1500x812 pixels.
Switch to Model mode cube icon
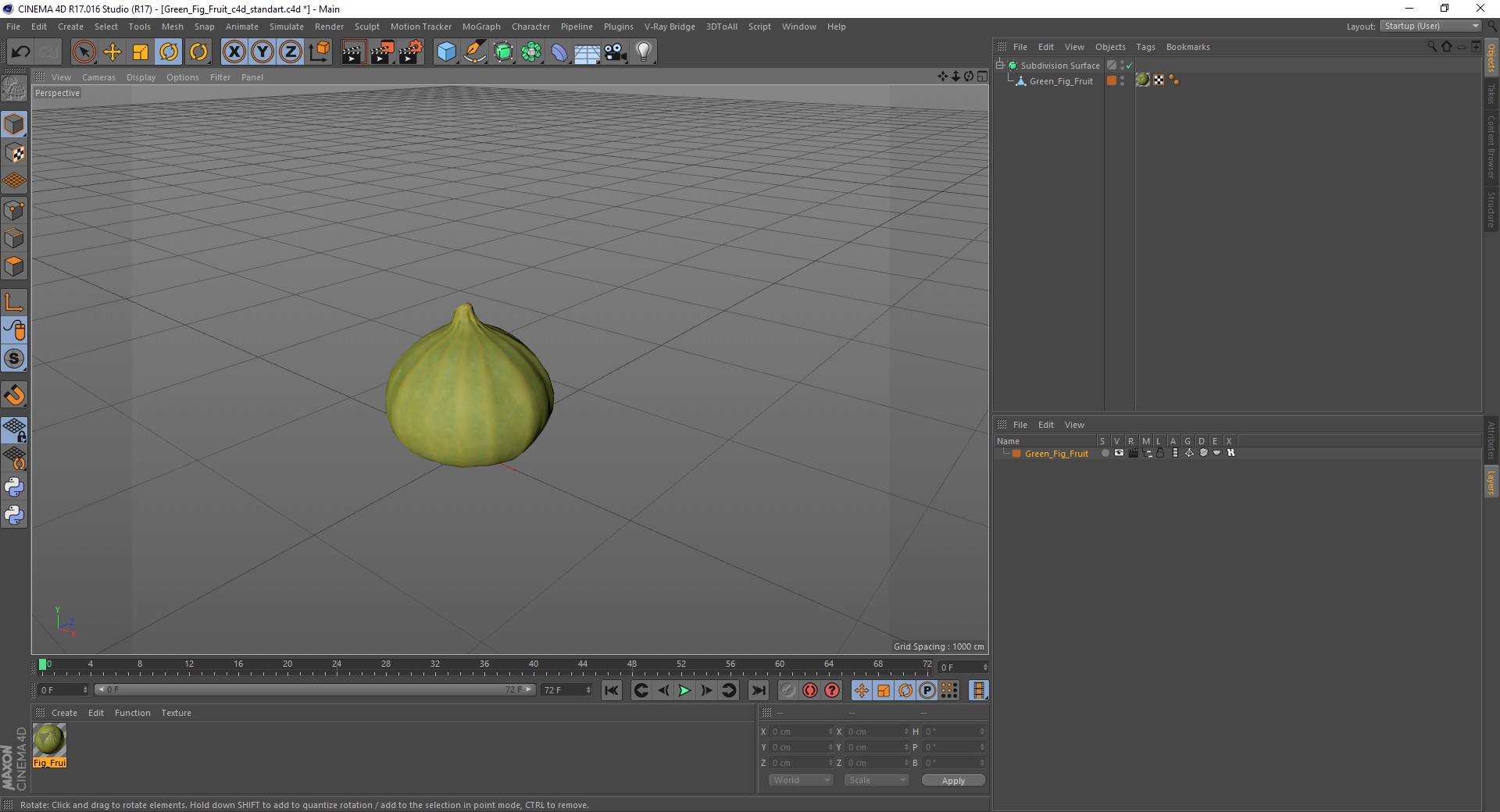[14, 124]
